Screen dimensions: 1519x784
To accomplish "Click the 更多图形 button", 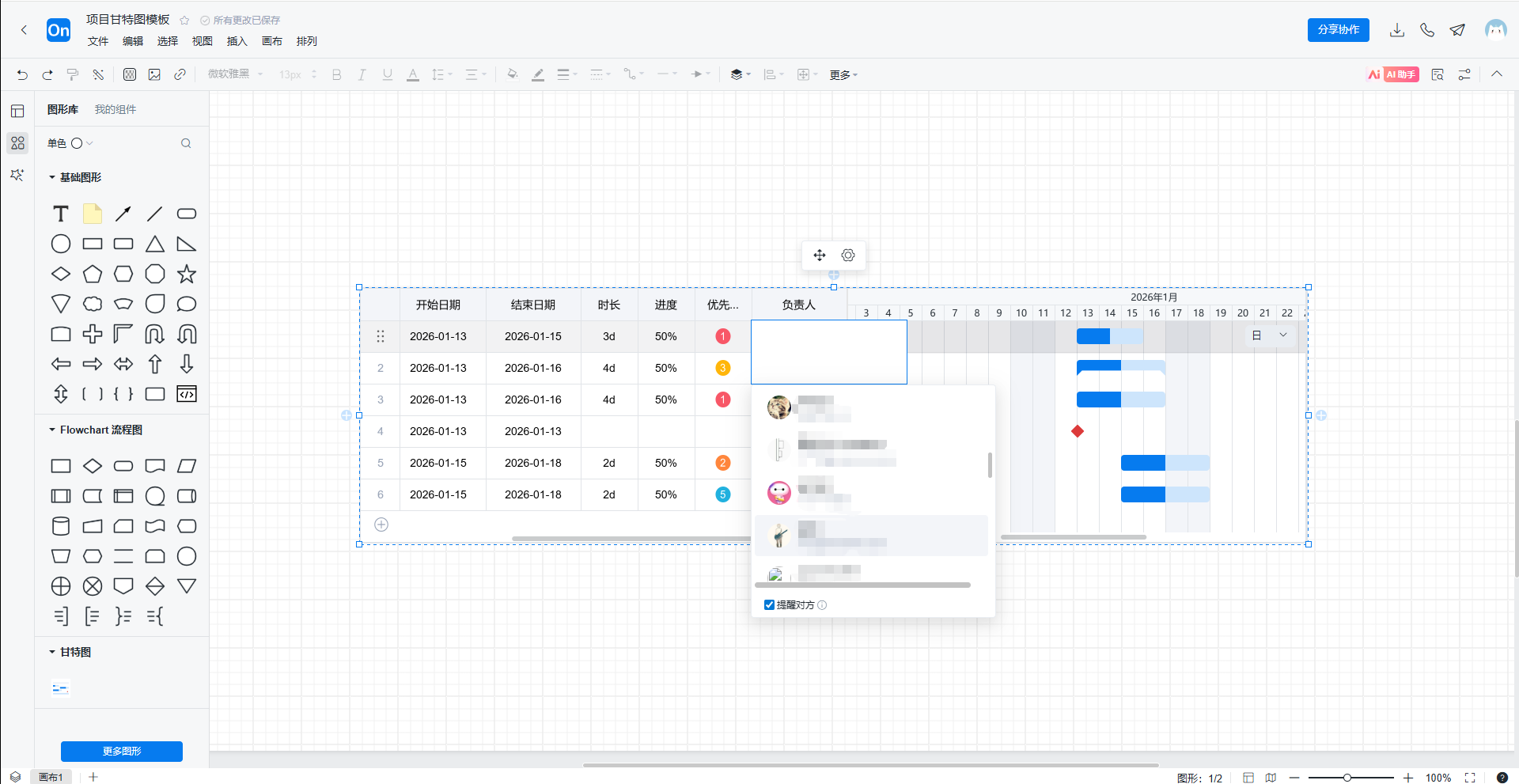I will [x=122, y=751].
